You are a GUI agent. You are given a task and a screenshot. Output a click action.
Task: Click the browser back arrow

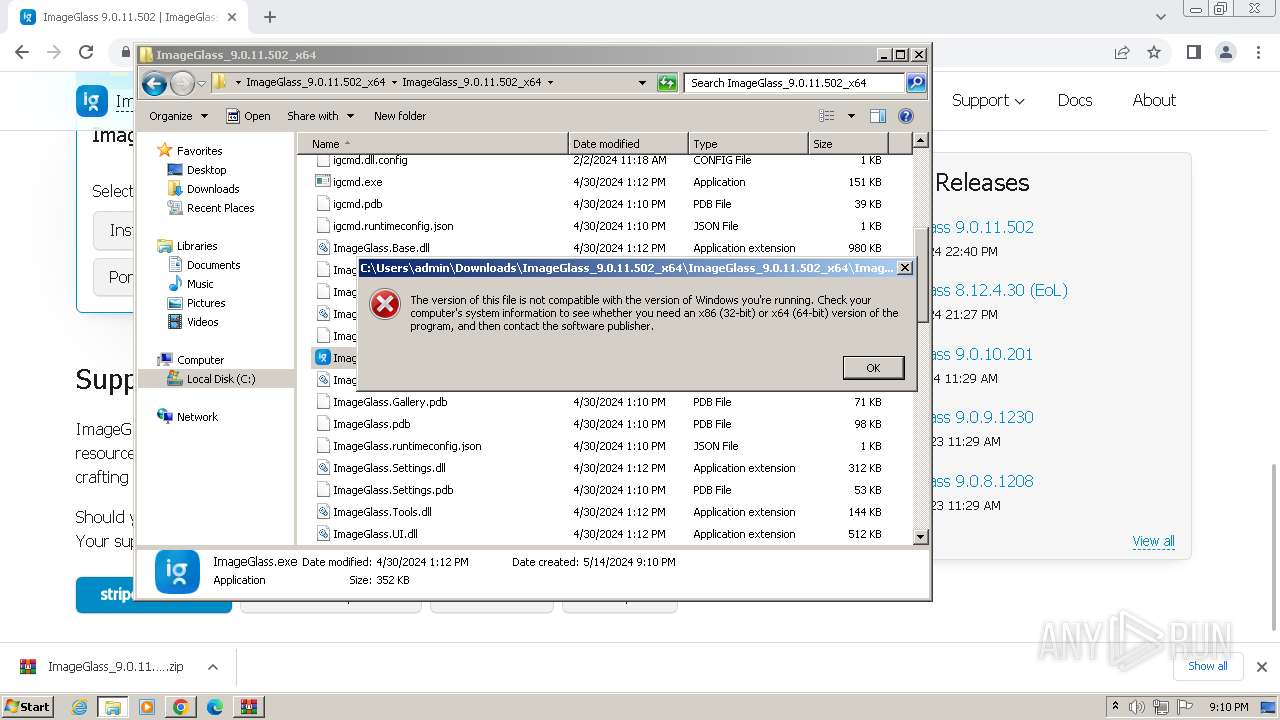tap(22, 52)
